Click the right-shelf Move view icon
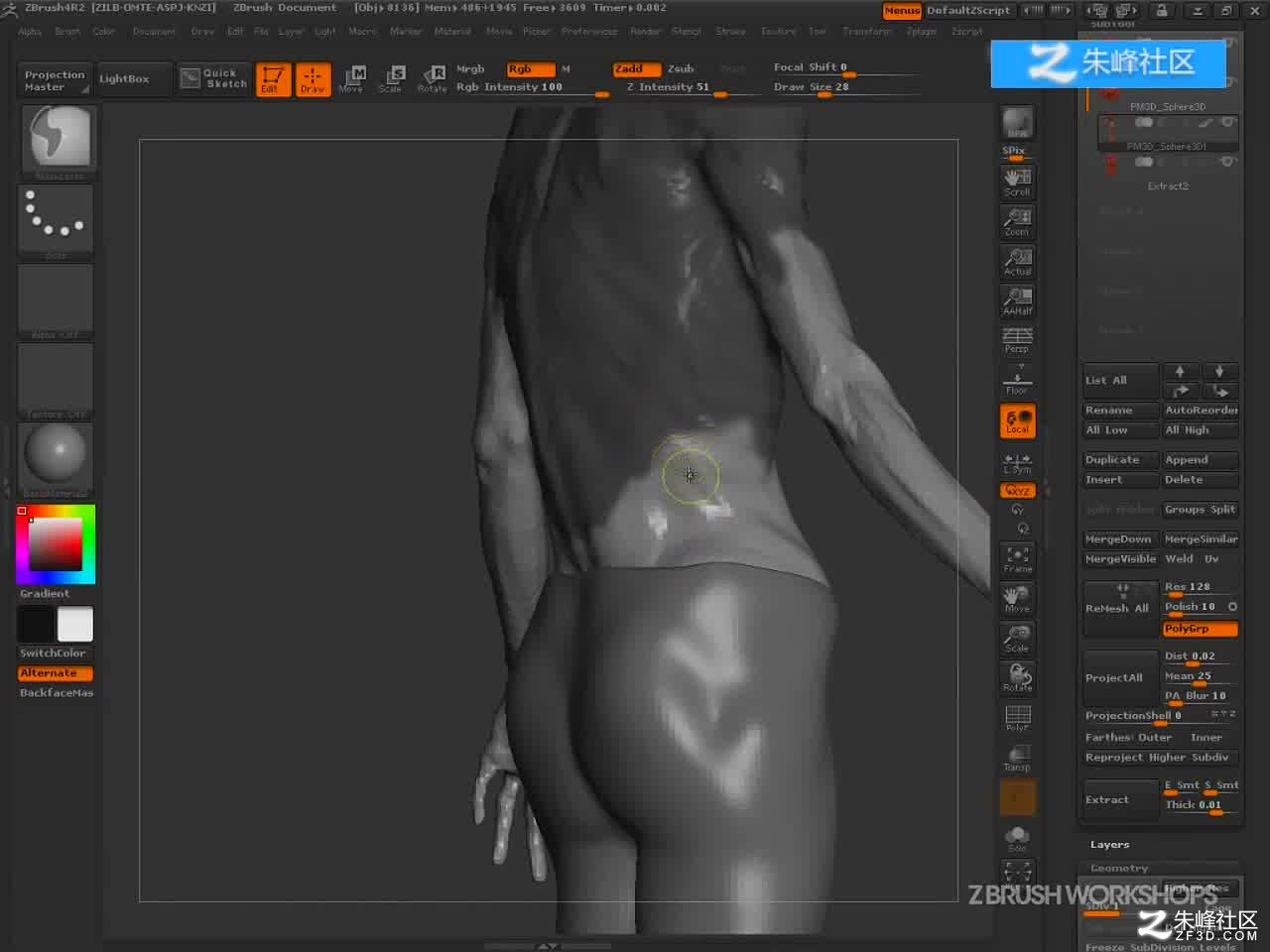1270x952 pixels. tap(1017, 599)
